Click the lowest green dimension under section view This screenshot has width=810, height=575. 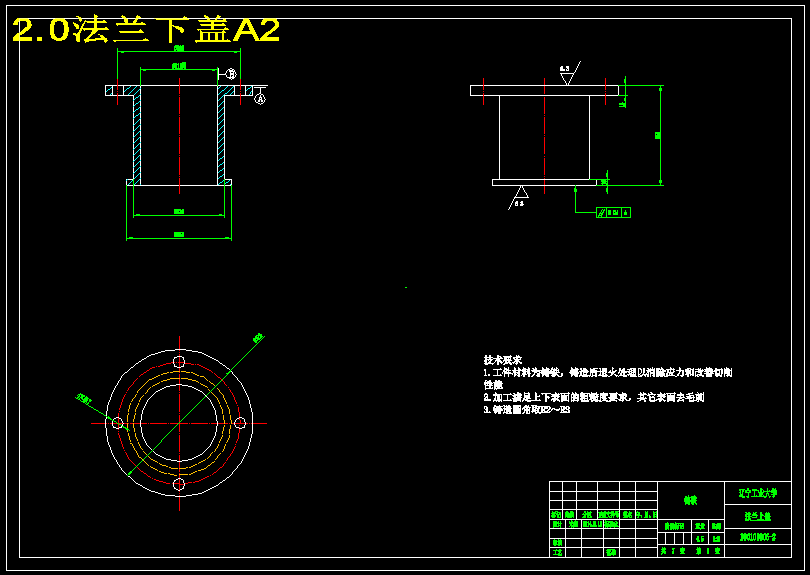coord(179,235)
